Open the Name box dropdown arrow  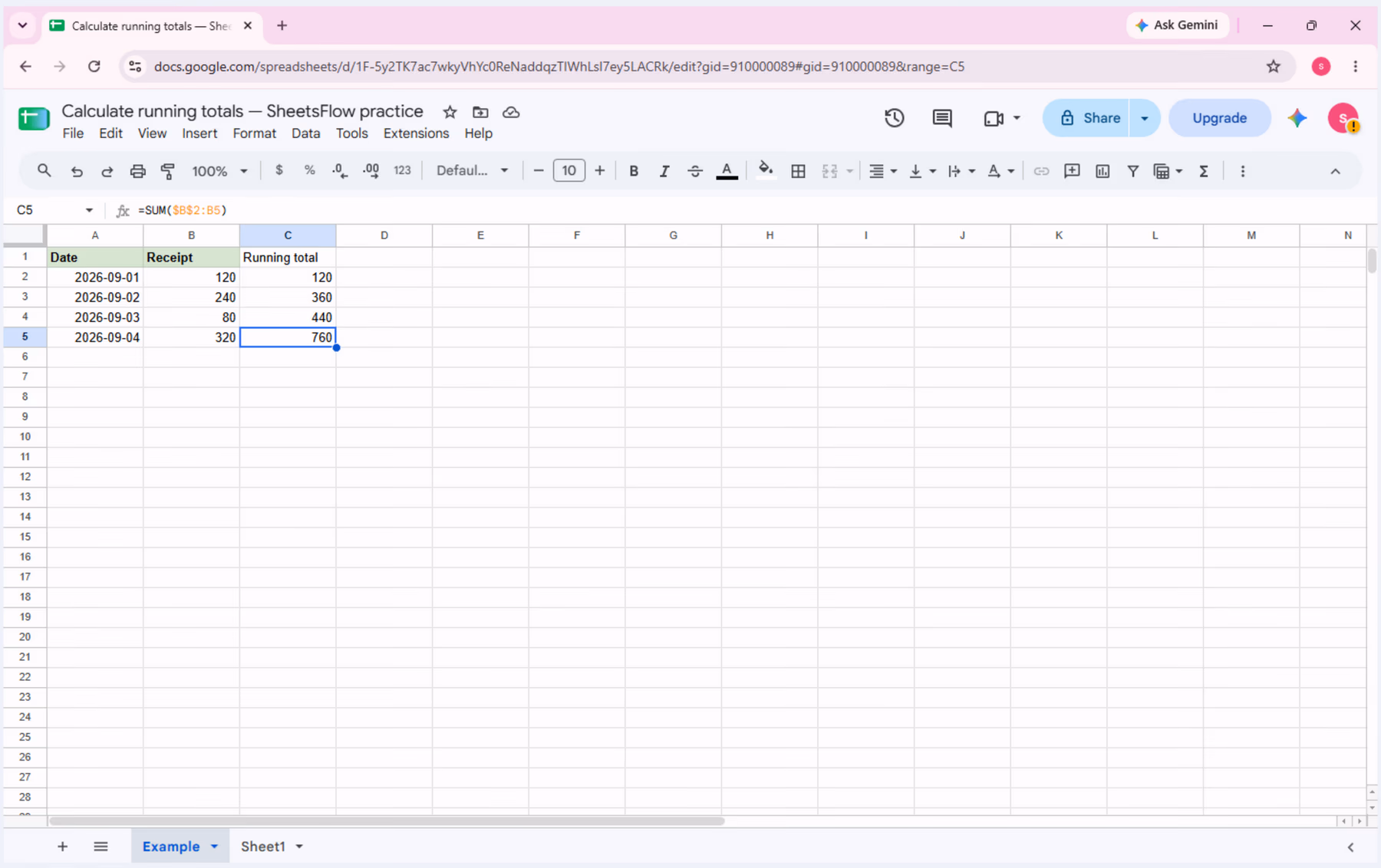[89, 210]
